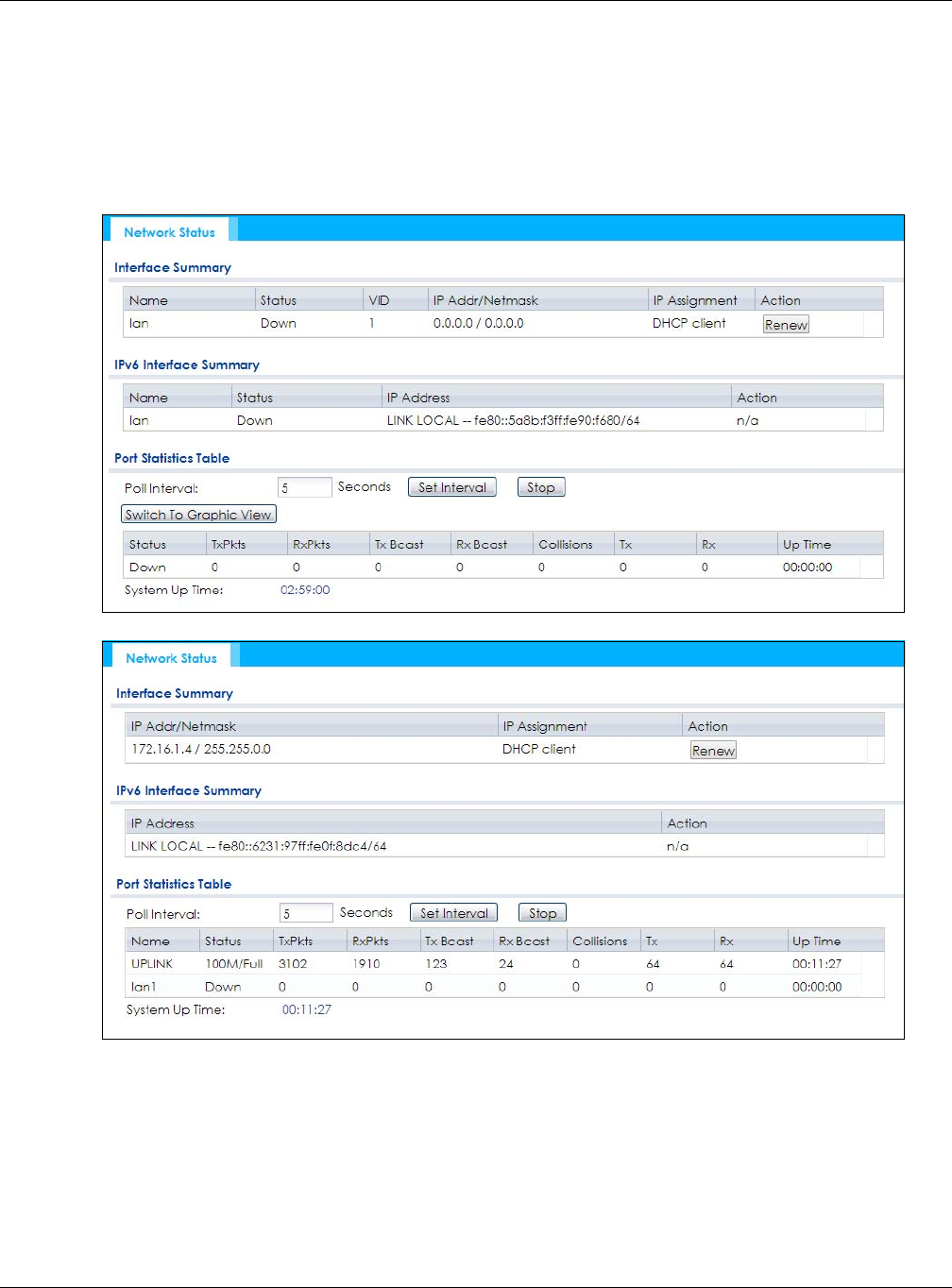The width and height of the screenshot is (952, 1288).
Task: Click the lower Port Statistics Table heading
Action: coord(174,884)
